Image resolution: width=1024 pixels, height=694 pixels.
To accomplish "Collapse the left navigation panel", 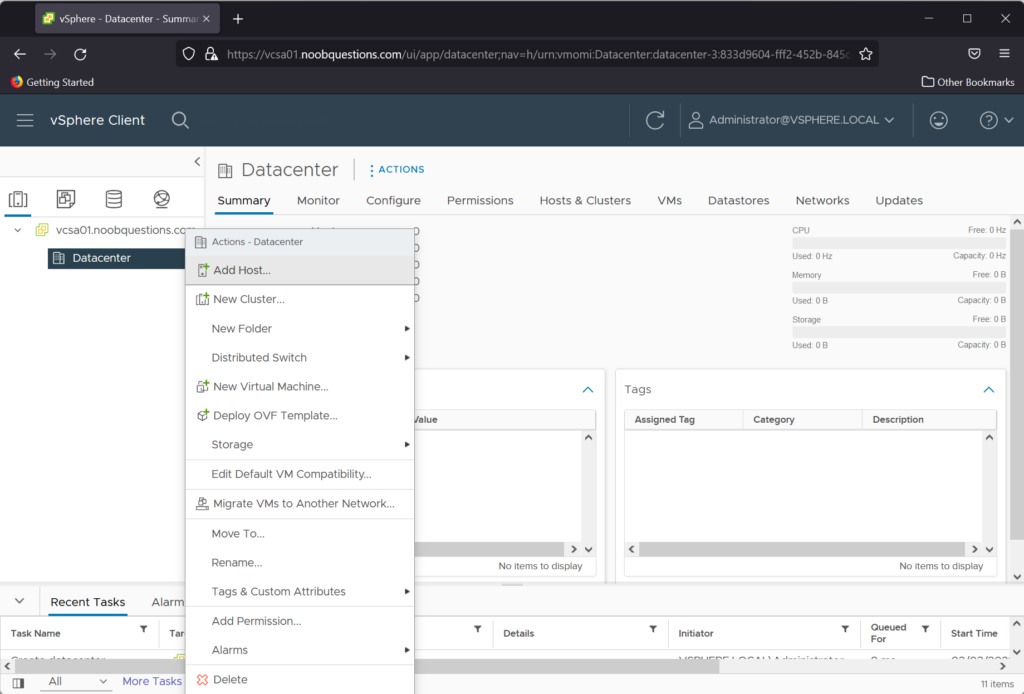I will pyautogui.click(x=197, y=161).
